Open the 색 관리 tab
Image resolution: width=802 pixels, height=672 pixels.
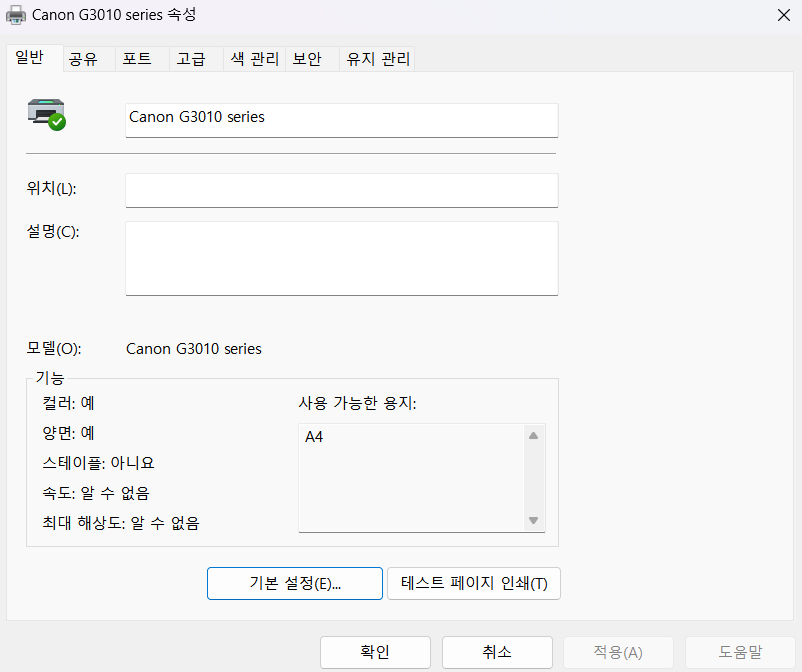click(x=254, y=59)
